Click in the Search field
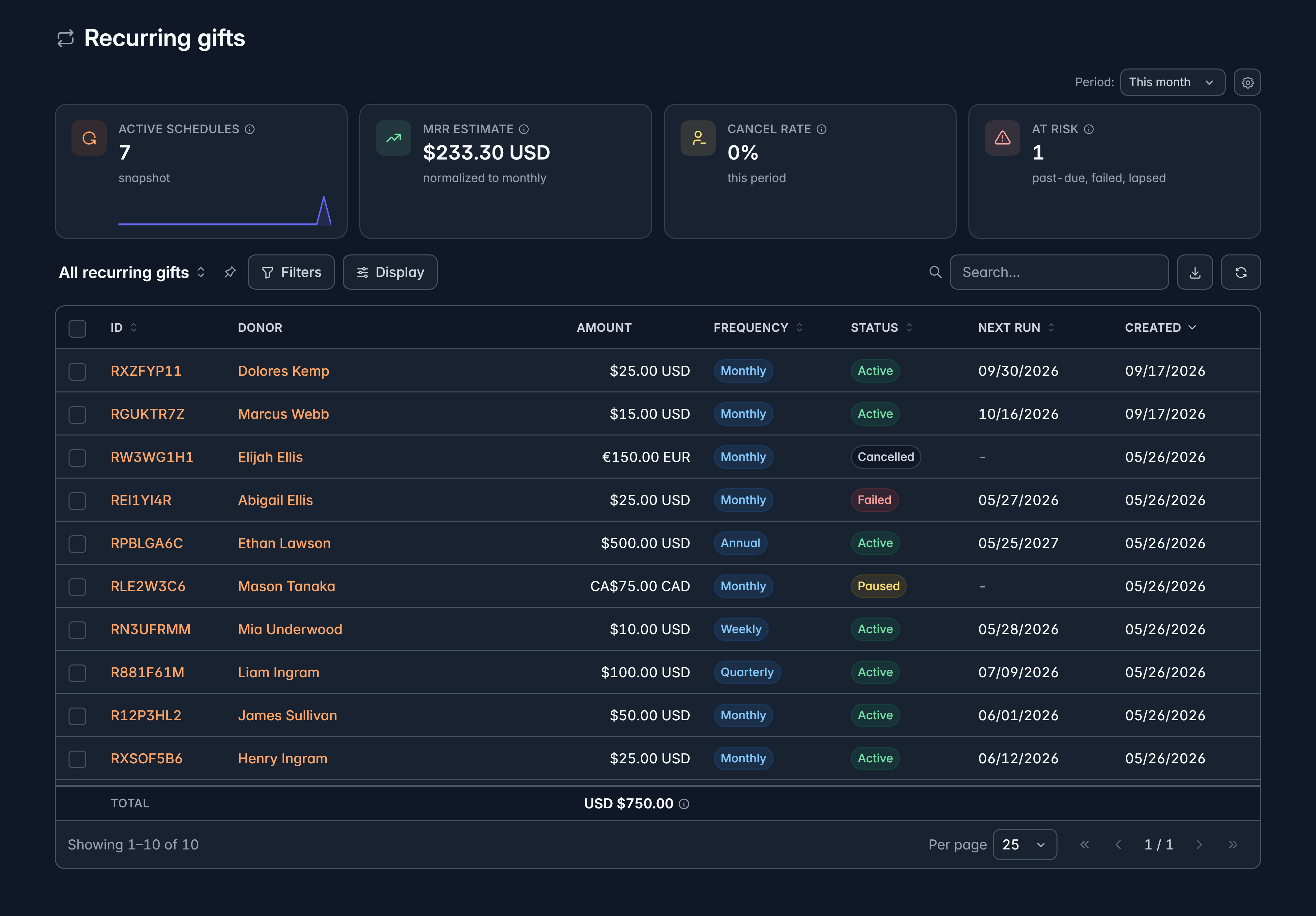The width and height of the screenshot is (1316, 916). (x=1059, y=272)
